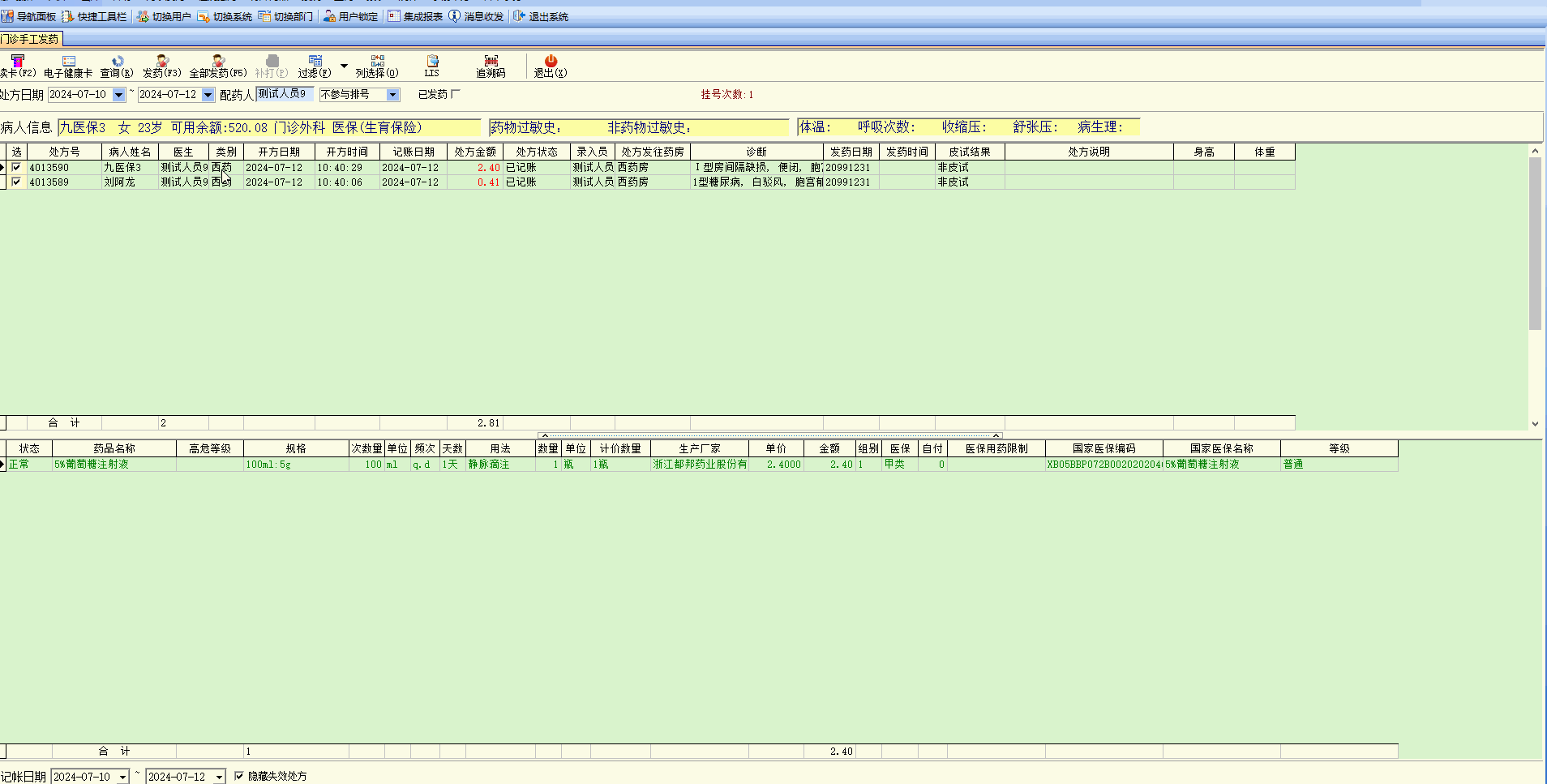
Task: Click the 甲类 insurance class cell
Action: [x=900, y=465]
